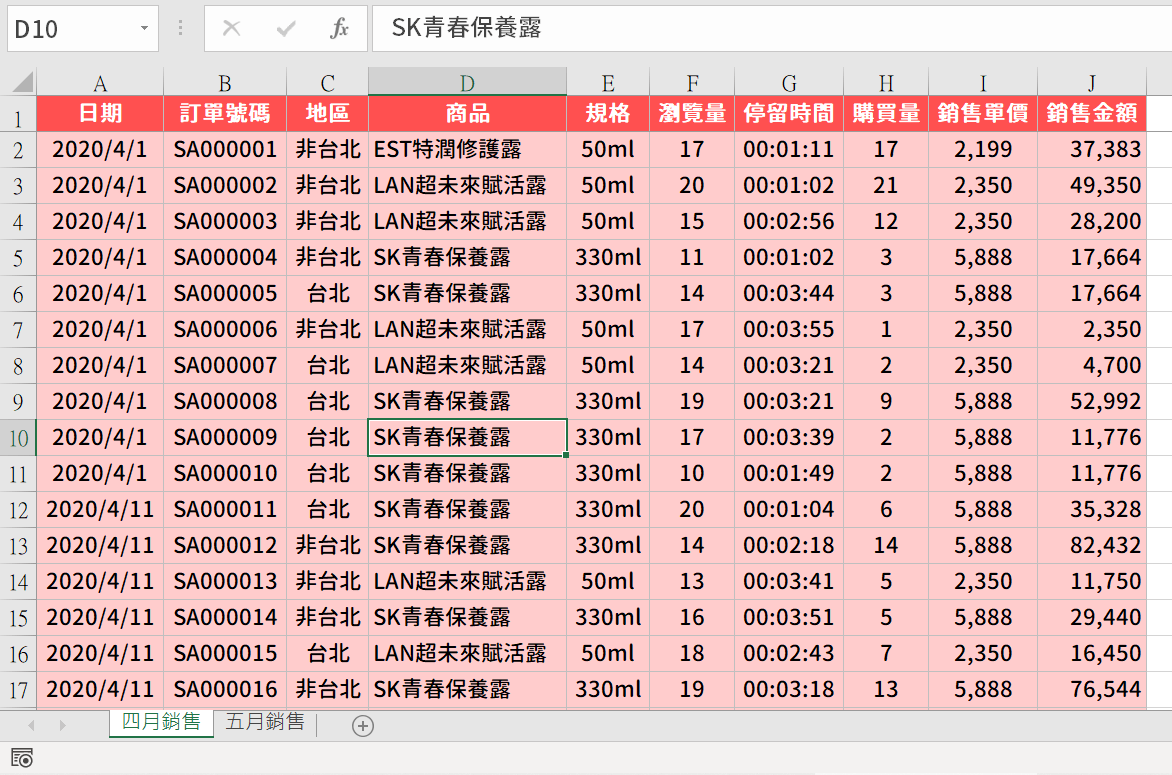Click cell with amount 82,432
Screen dimensions: 1172x775
click(x=1092, y=546)
